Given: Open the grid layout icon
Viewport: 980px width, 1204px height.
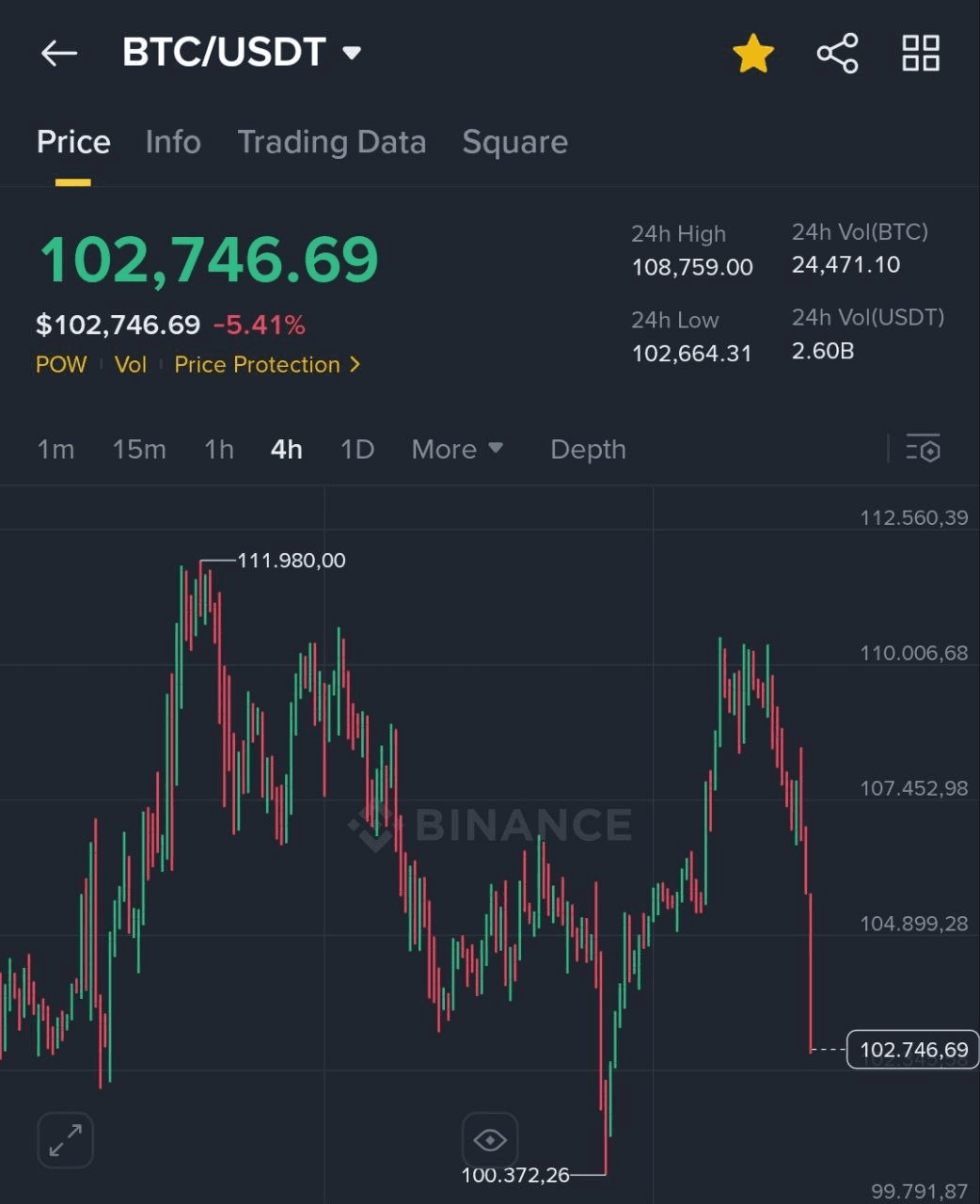Looking at the screenshot, I should (921, 53).
